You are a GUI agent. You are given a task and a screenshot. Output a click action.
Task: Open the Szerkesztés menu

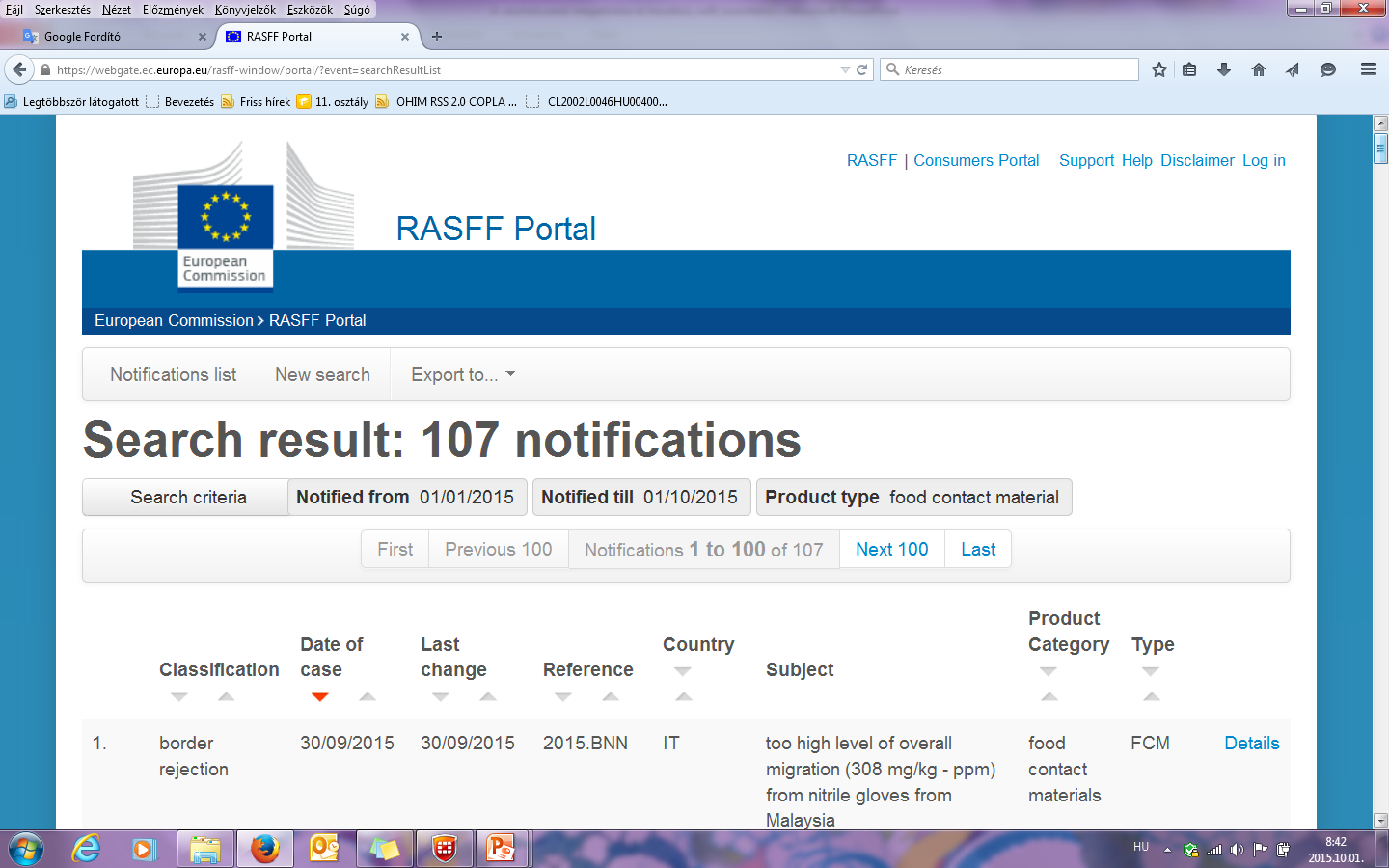[63, 10]
